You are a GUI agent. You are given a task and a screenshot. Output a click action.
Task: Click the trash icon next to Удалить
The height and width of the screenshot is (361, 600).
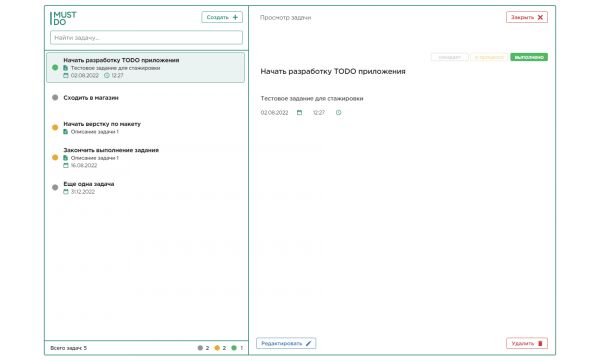[x=540, y=343]
